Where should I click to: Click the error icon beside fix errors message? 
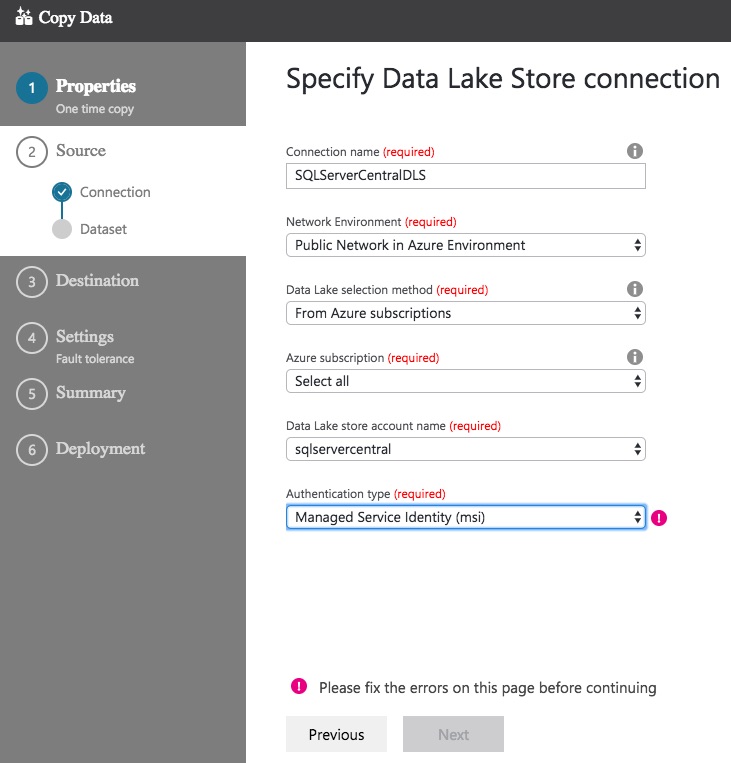coord(298,687)
